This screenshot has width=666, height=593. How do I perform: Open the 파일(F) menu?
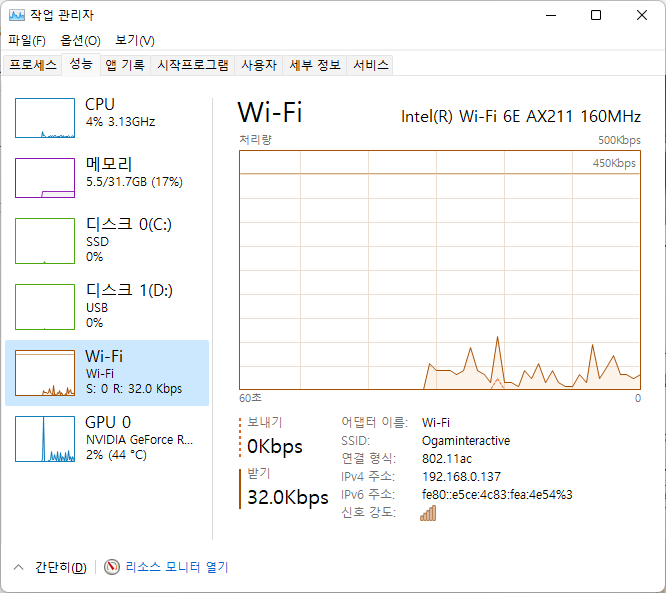pyautogui.click(x=27, y=40)
